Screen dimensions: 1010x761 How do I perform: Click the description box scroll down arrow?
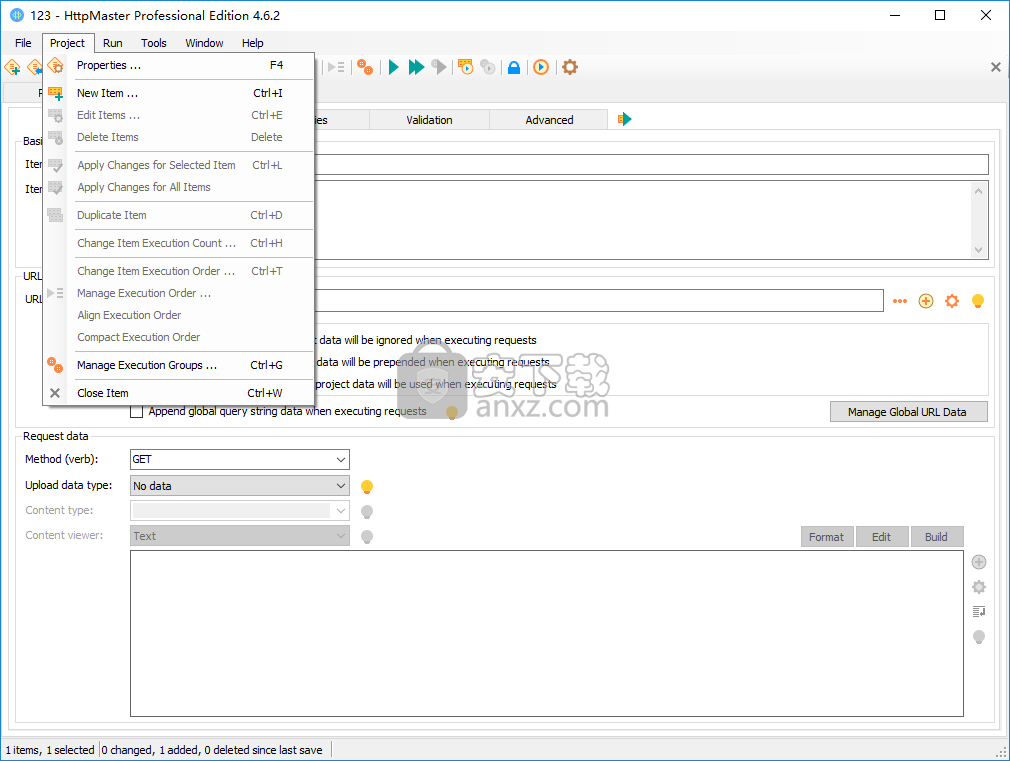tap(978, 250)
